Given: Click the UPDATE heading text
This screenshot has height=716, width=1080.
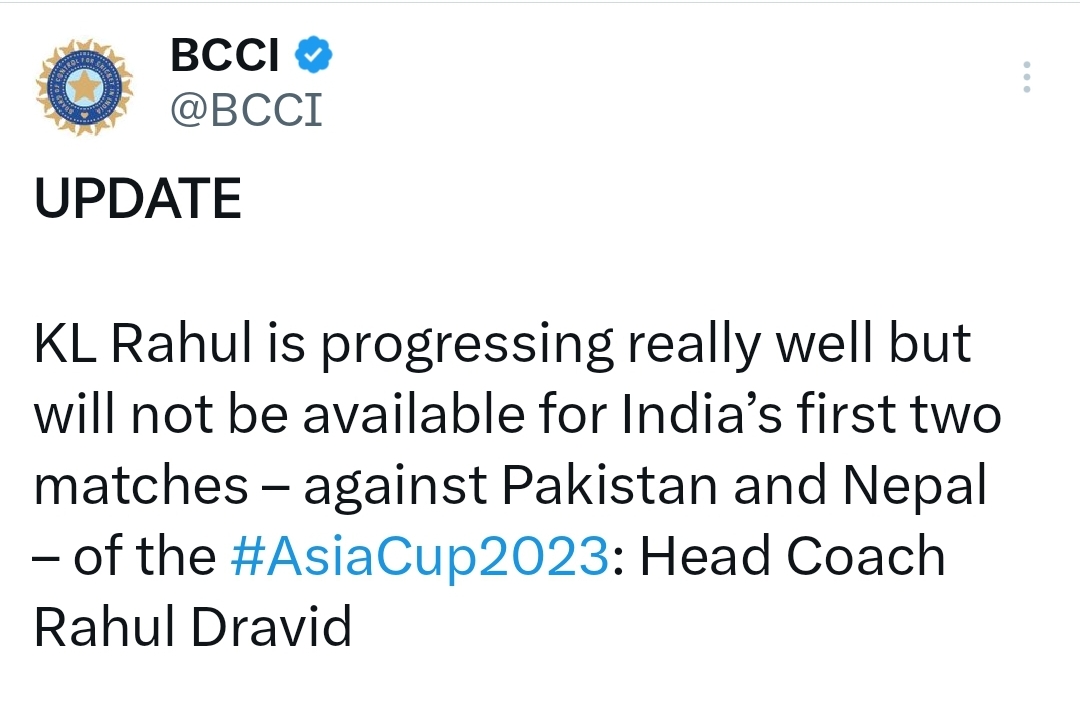Looking at the screenshot, I should tap(138, 198).
